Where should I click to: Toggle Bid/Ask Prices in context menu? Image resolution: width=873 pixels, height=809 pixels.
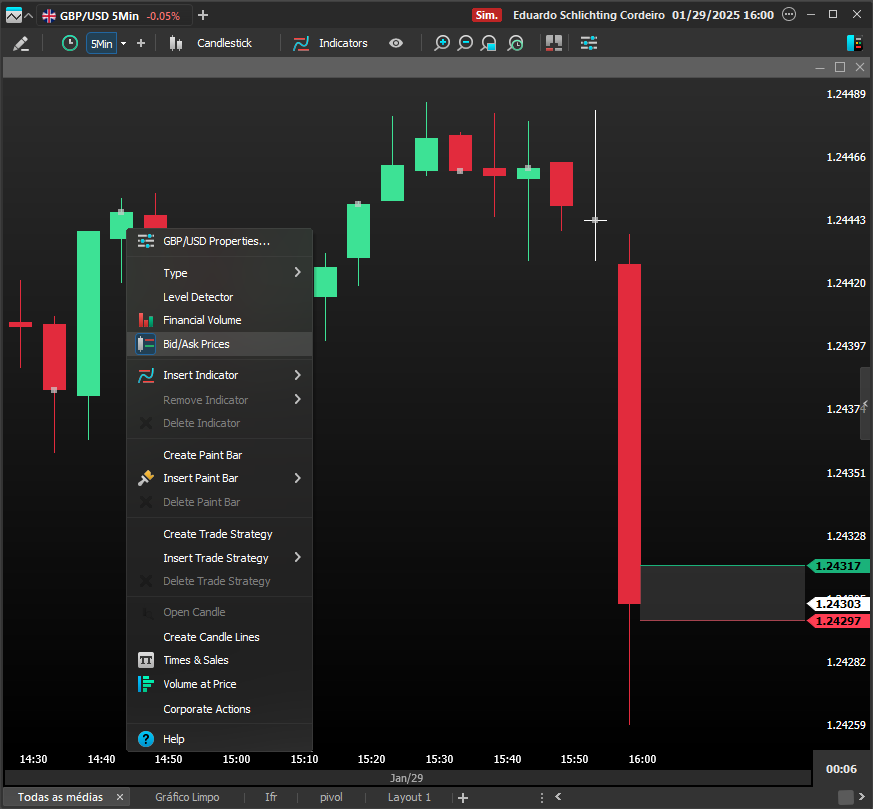coord(196,344)
